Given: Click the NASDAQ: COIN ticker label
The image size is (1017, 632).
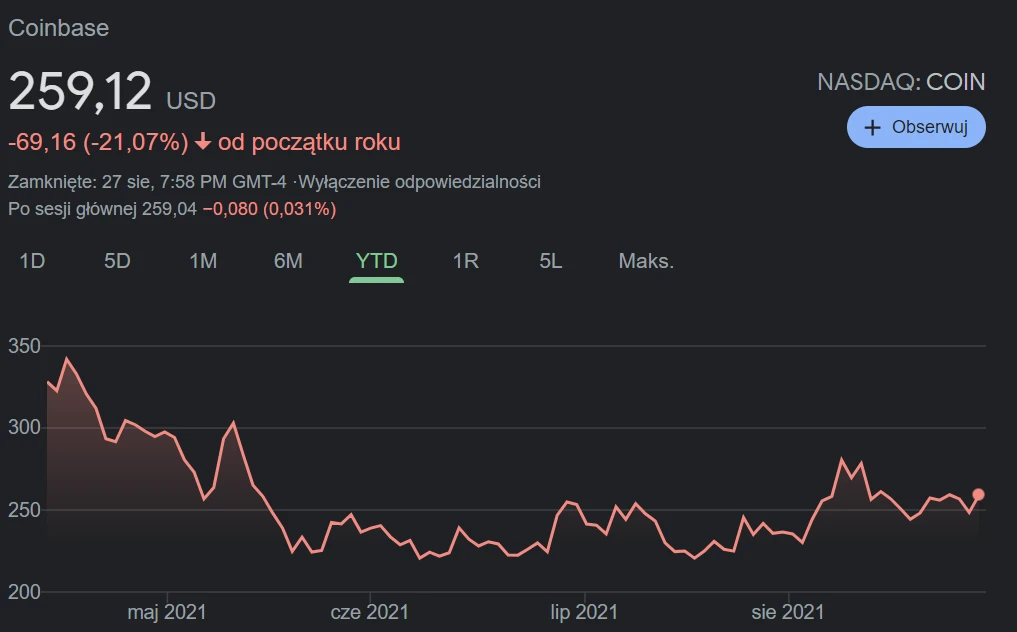Looking at the screenshot, I should (x=902, y=82).
